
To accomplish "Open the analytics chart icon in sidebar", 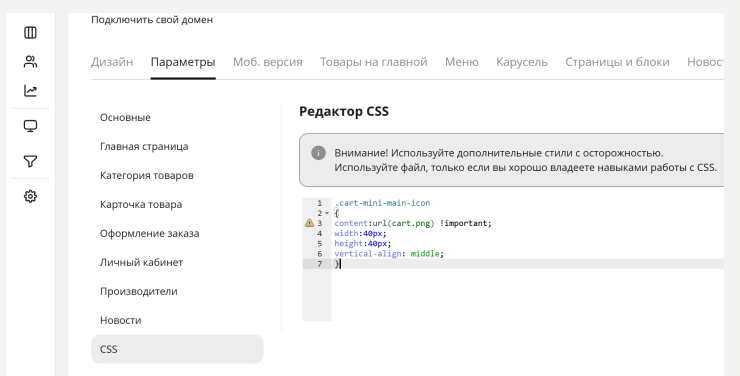I will (x=30, y=91).
